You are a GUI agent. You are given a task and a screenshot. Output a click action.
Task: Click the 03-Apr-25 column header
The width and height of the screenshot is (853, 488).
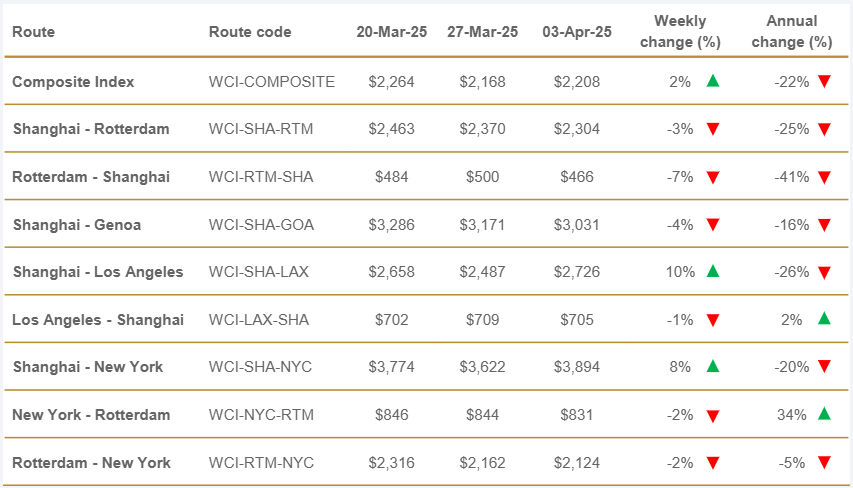coord(577,32)
